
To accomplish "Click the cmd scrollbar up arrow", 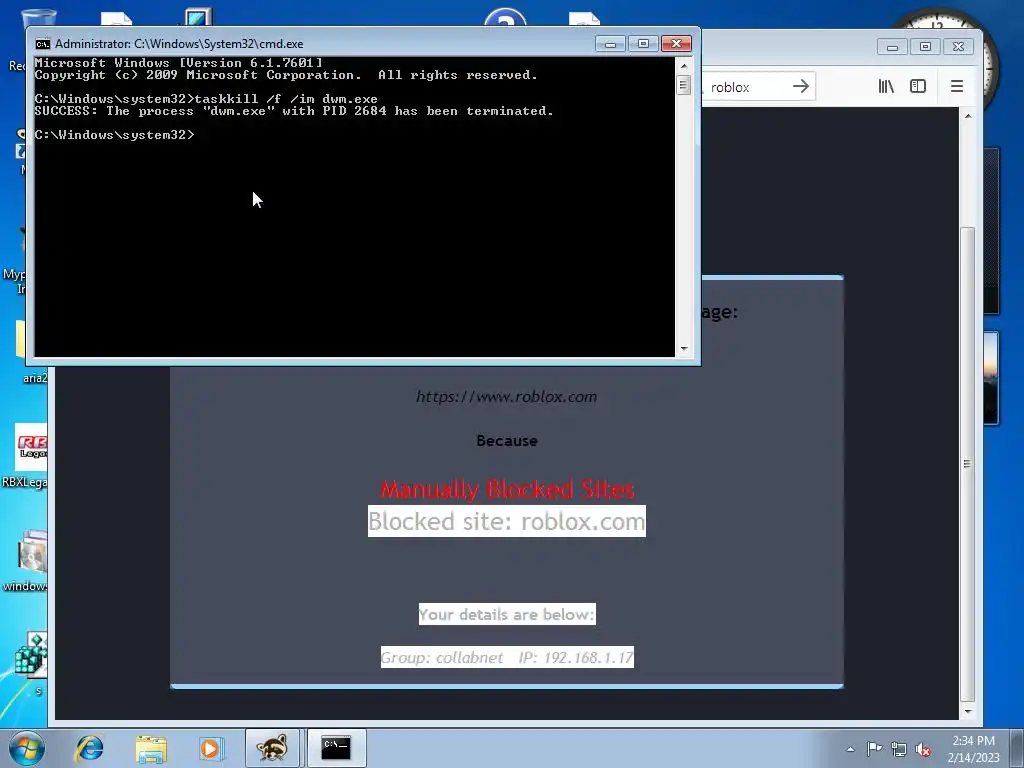I will (x=684, y=66).
